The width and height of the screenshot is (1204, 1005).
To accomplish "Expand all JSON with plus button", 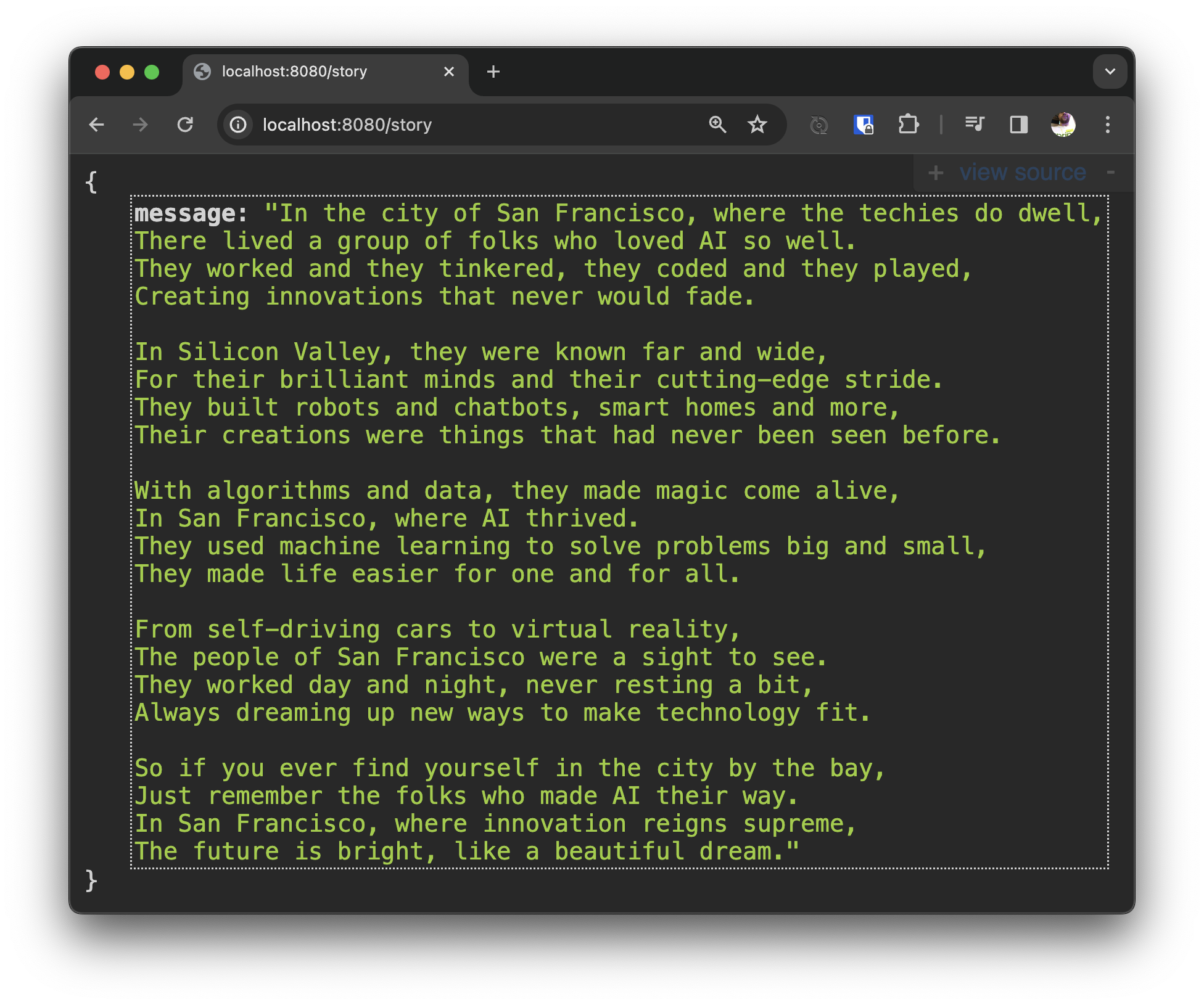I will tap(936, 173).
